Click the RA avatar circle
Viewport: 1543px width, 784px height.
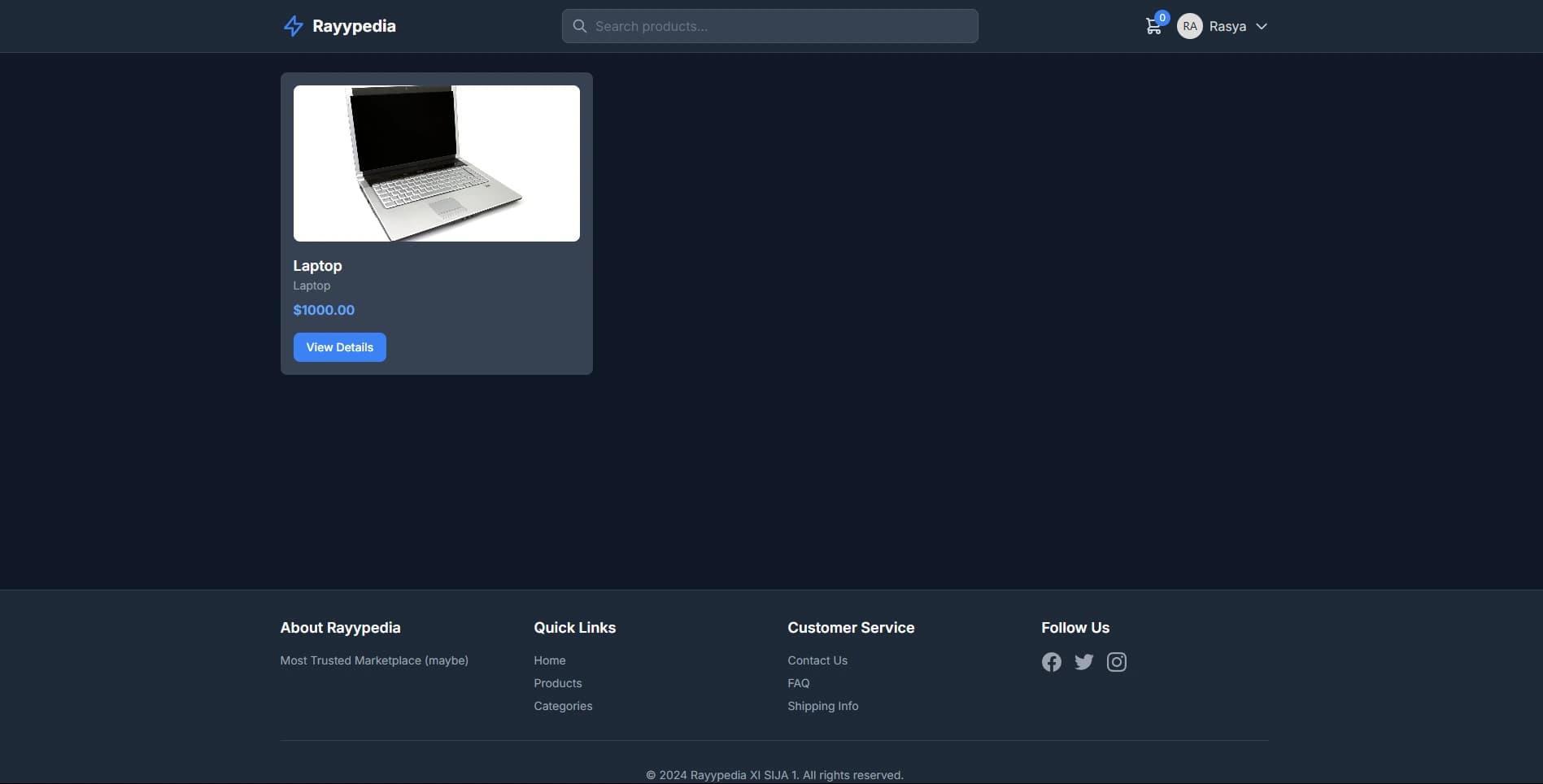click(x=1189, y=26)
